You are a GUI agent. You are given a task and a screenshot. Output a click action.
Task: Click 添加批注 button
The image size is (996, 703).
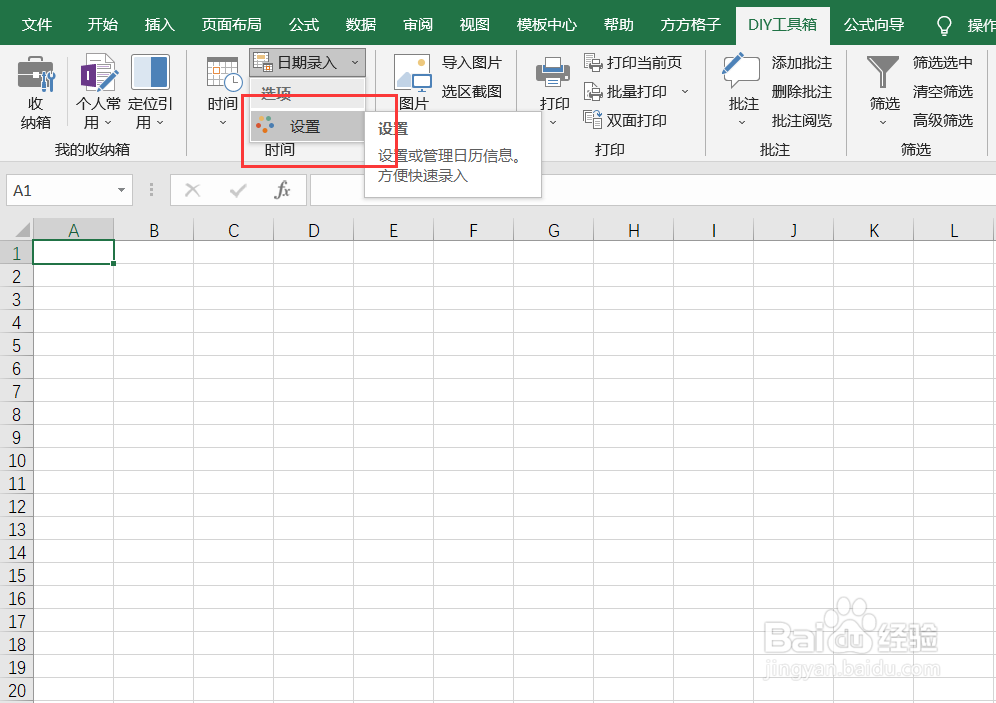[x=802, y=63]
